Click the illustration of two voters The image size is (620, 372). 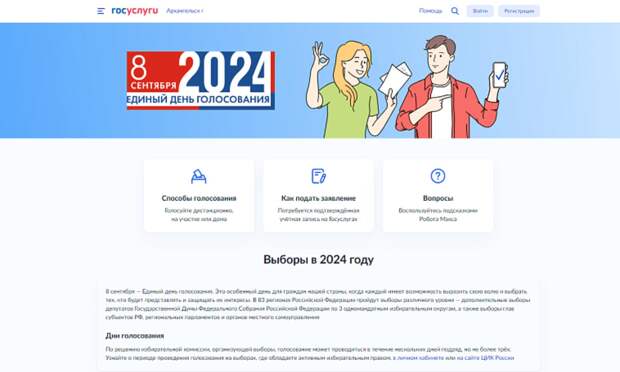[x=407, y=87]
